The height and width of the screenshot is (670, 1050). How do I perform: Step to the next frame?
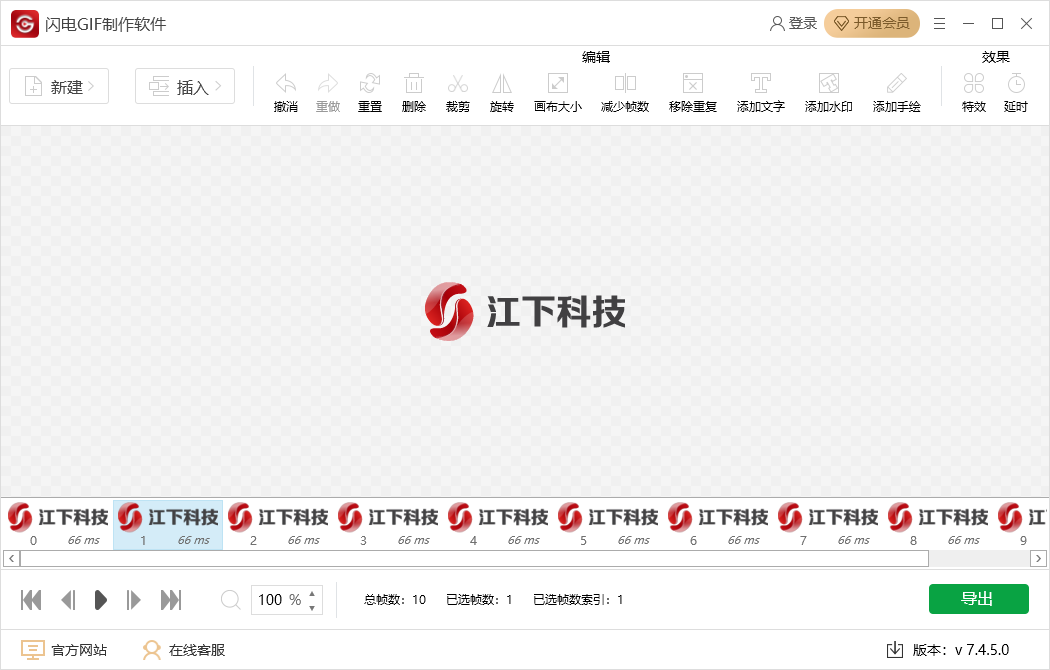(x=133, y=600)
